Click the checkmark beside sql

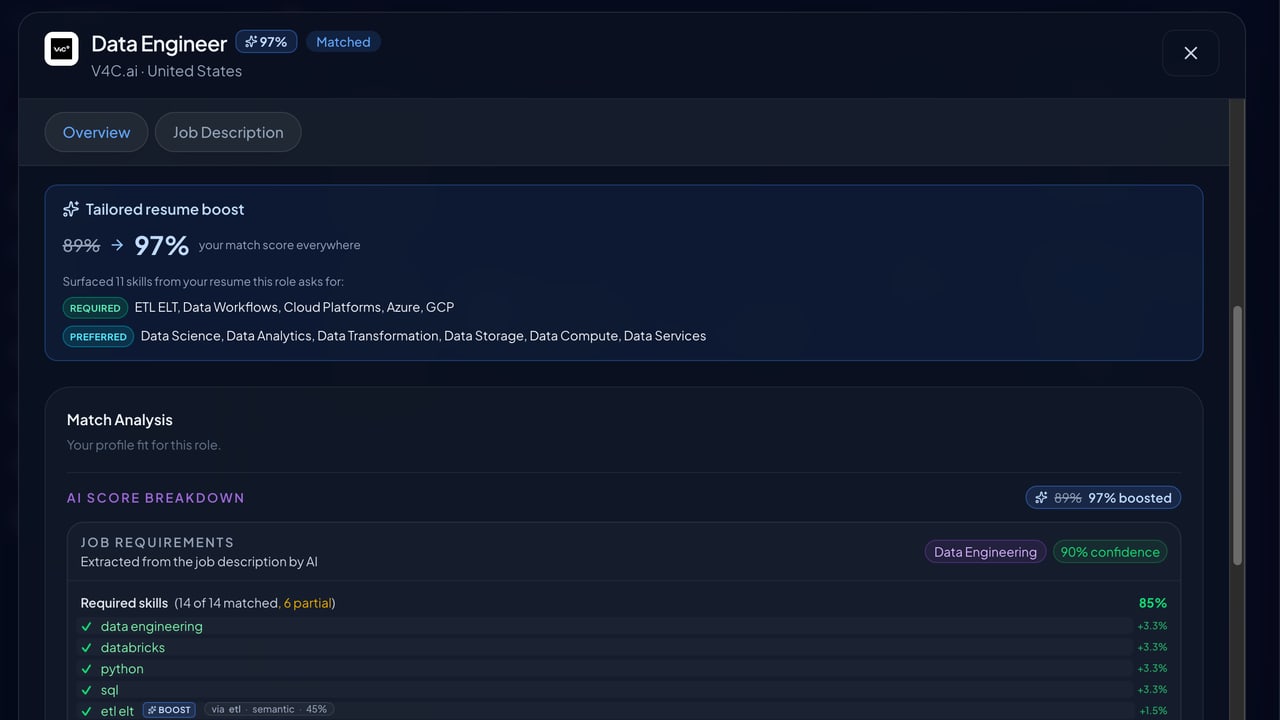(x=87, y=690)
